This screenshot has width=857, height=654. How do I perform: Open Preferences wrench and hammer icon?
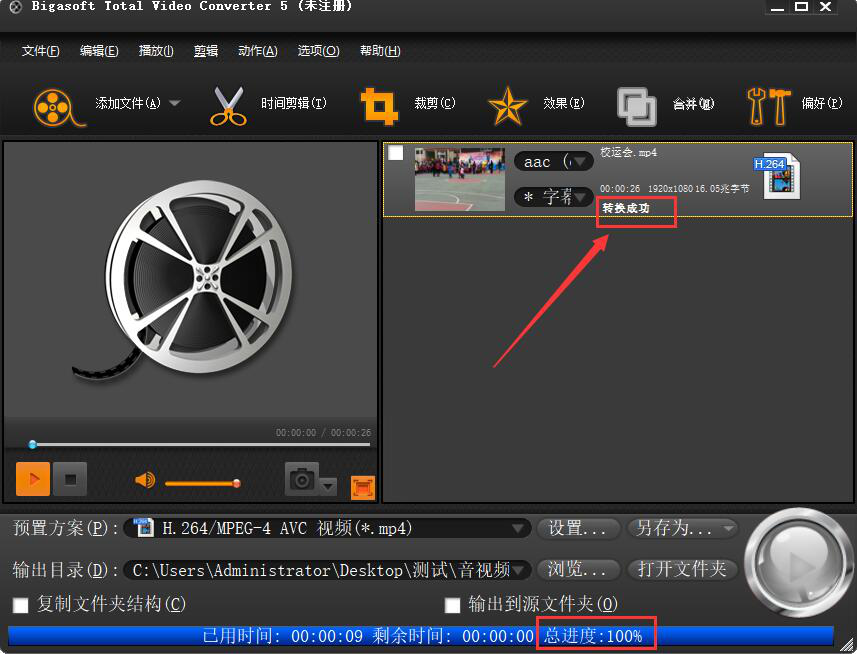click(768, 106)
